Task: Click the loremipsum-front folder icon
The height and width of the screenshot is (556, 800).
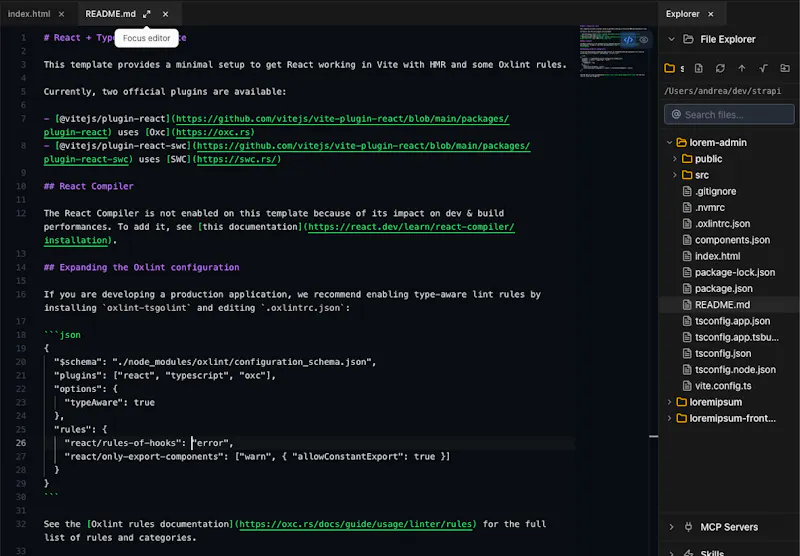Action: pyautogui.click(x=681, y=418)
